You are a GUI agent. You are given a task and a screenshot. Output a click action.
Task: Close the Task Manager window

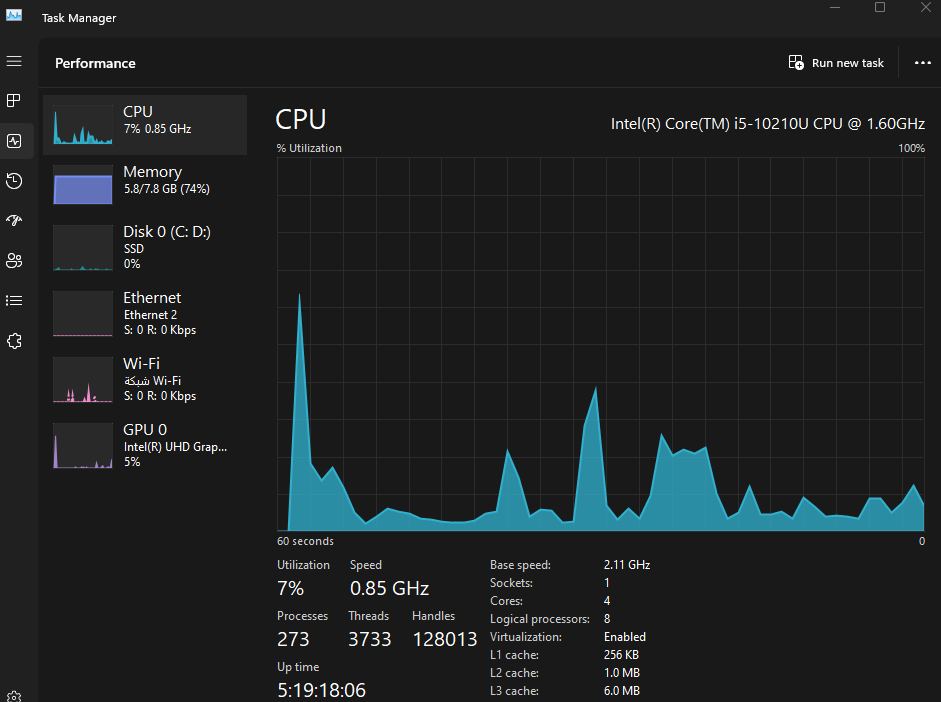tap(925, 7)
